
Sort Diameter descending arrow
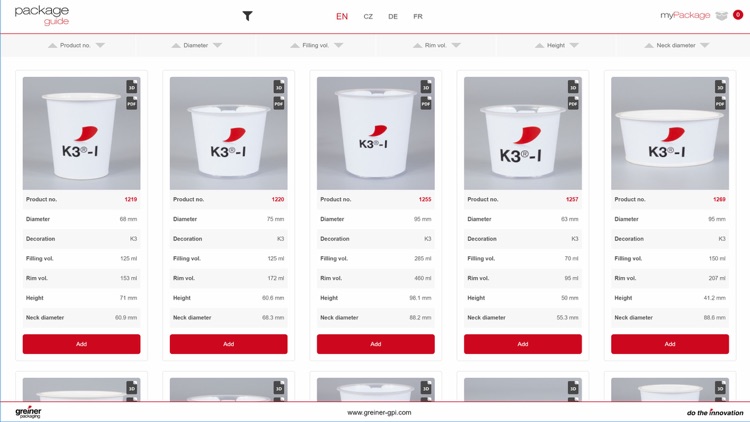[x=218, y=45]
